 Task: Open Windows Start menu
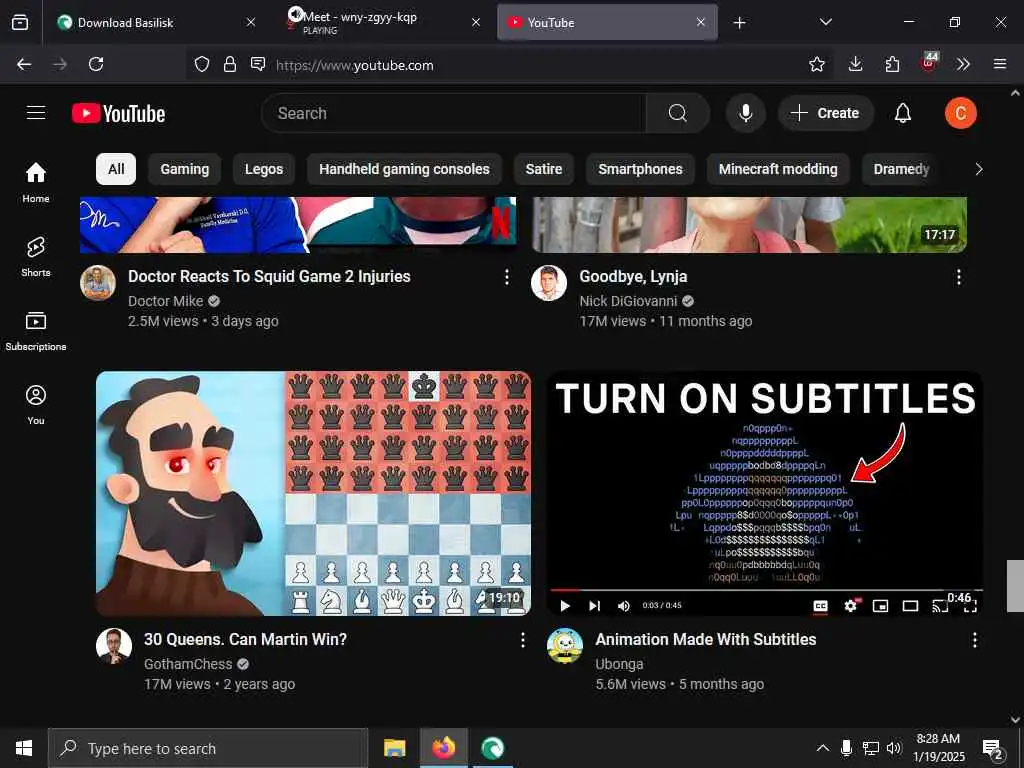24,748
